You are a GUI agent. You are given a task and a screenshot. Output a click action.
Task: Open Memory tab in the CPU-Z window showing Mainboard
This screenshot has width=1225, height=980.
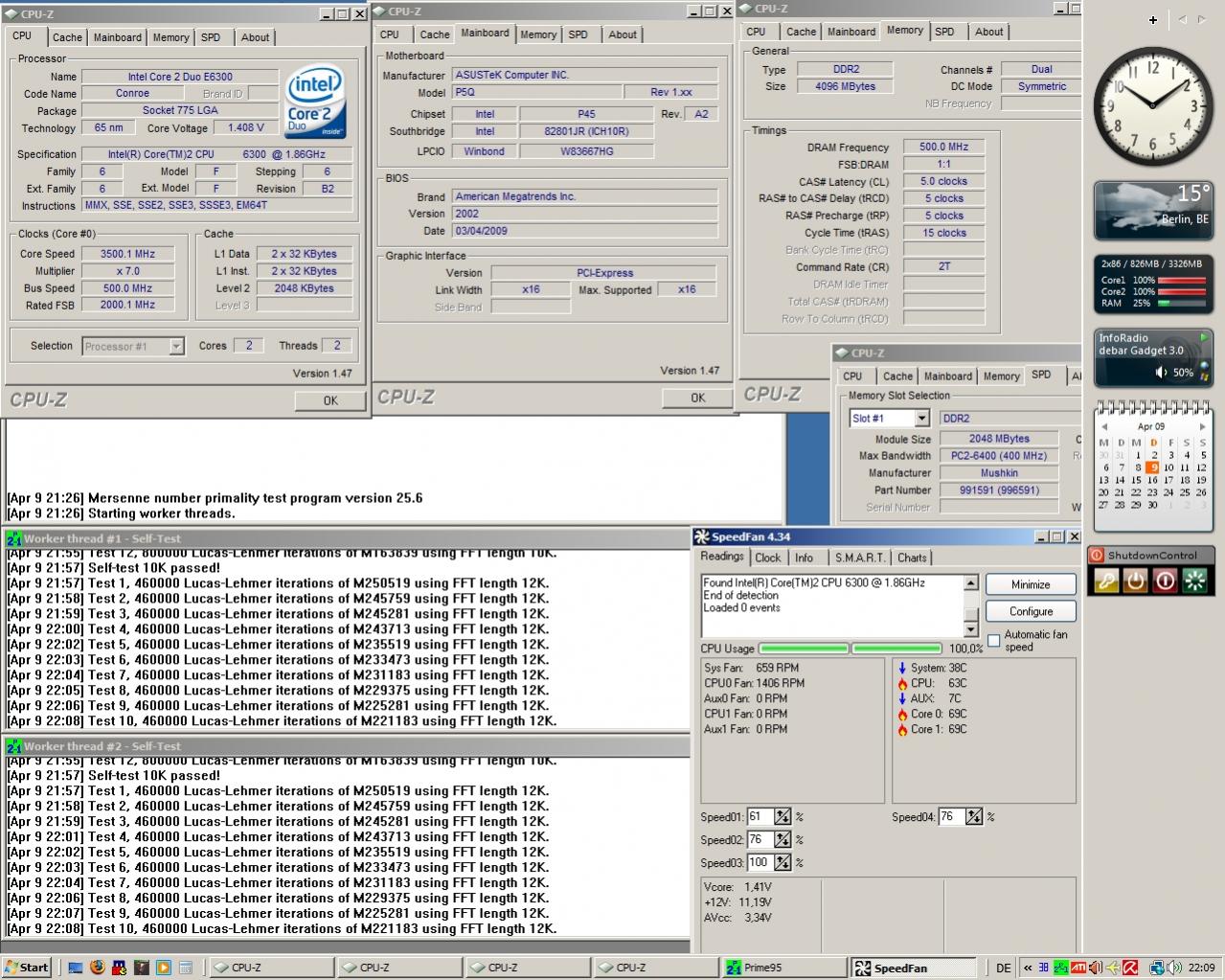click(x=538, y=34)
